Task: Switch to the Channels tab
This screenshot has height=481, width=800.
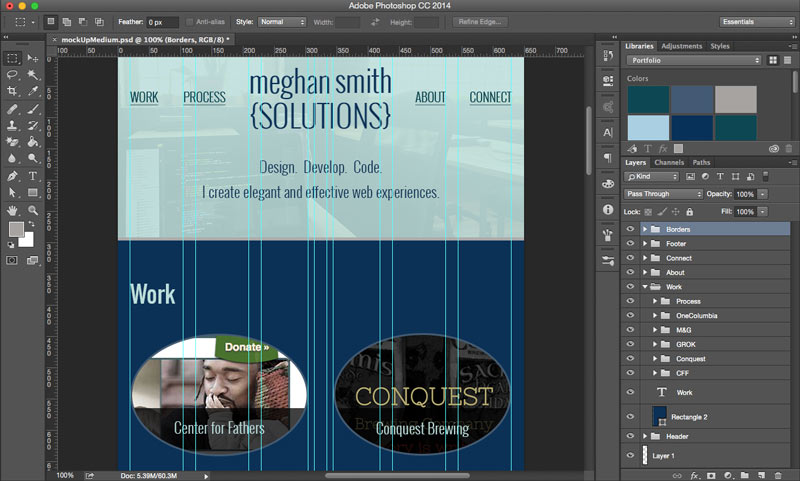Action: pos(669,162)
